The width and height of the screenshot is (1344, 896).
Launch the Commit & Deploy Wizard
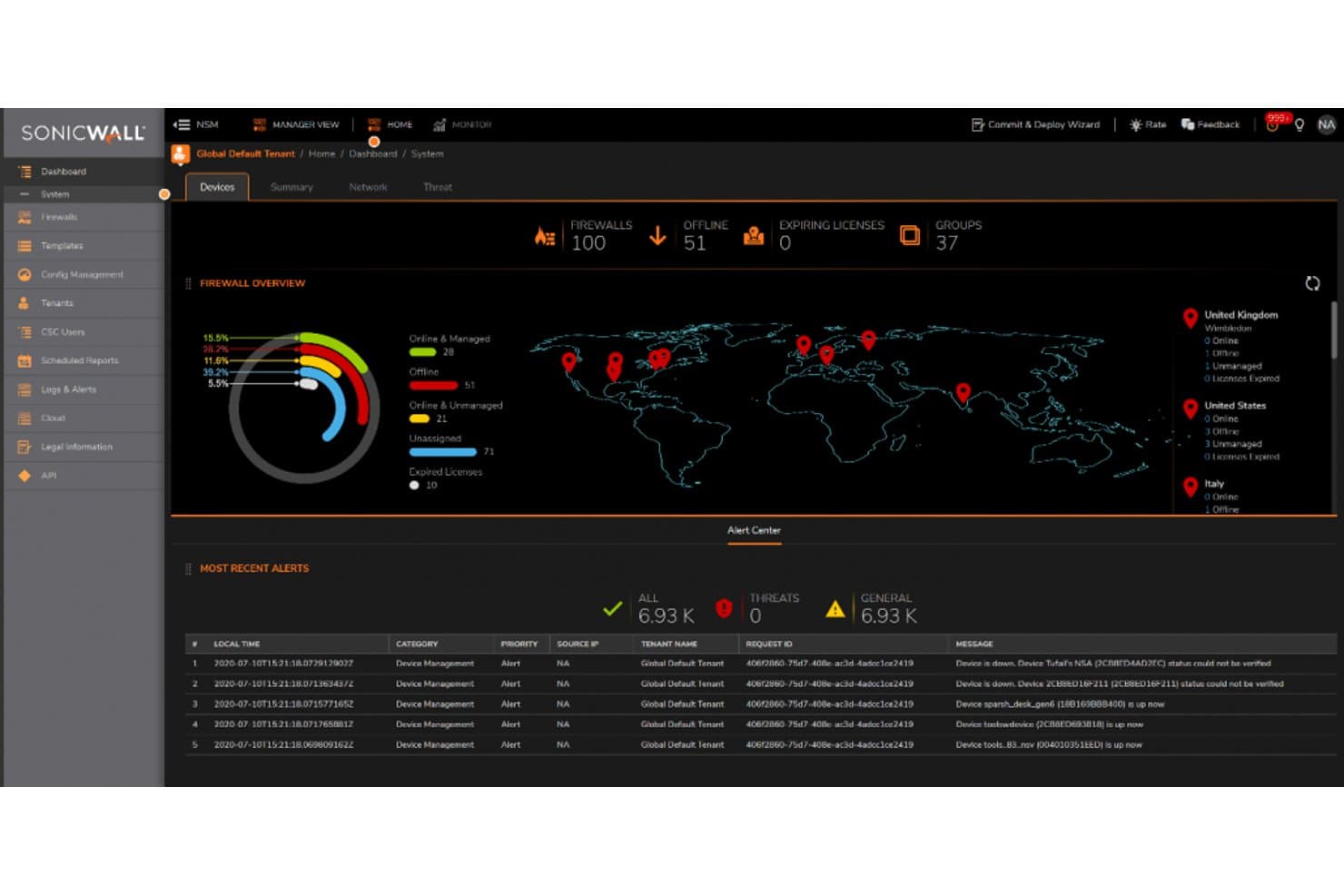click(1035, 124)
